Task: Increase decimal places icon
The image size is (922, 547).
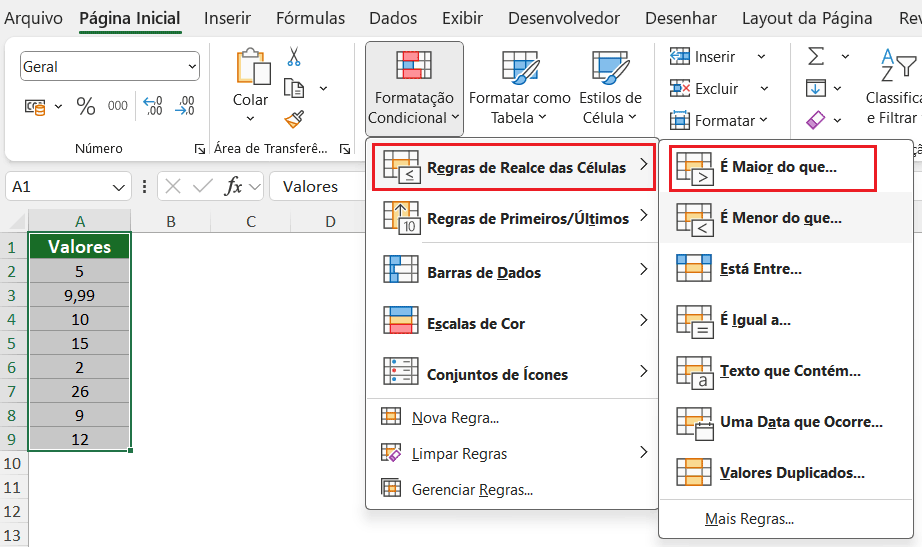Action: pos(153,106)
